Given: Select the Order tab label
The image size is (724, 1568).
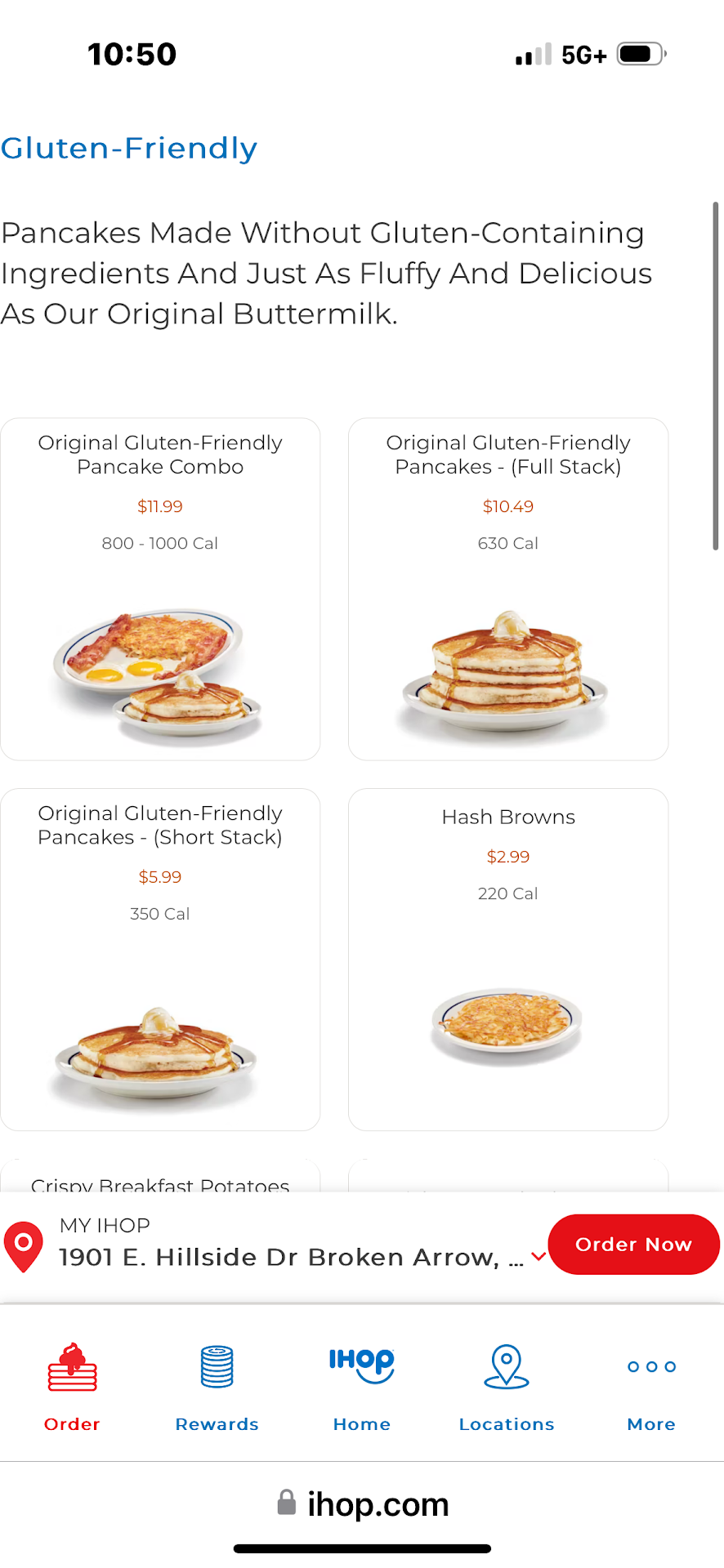Looking at the screenshot, I should point(73,1424).
